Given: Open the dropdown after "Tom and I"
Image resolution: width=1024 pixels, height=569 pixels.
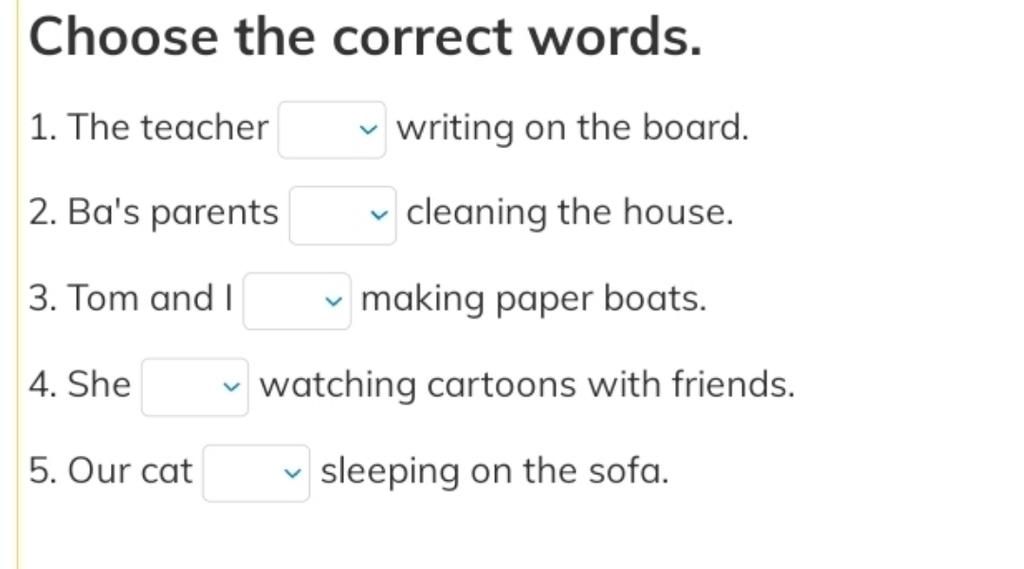Looking at the screenshot, I should [297, 301].
